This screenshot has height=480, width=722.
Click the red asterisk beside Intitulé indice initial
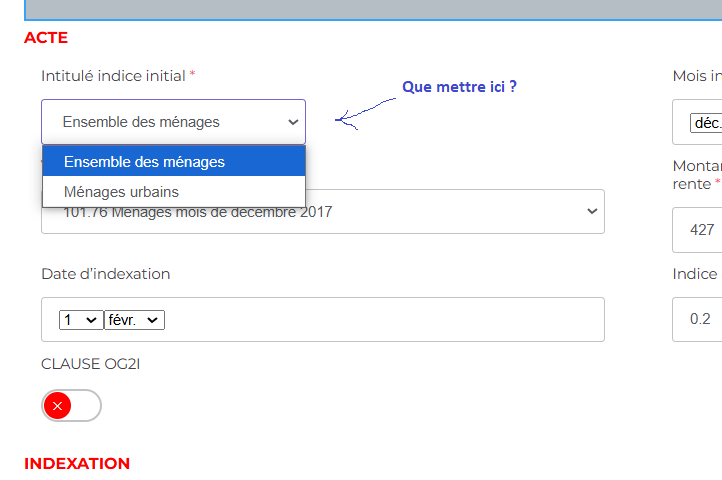point(193,76)
